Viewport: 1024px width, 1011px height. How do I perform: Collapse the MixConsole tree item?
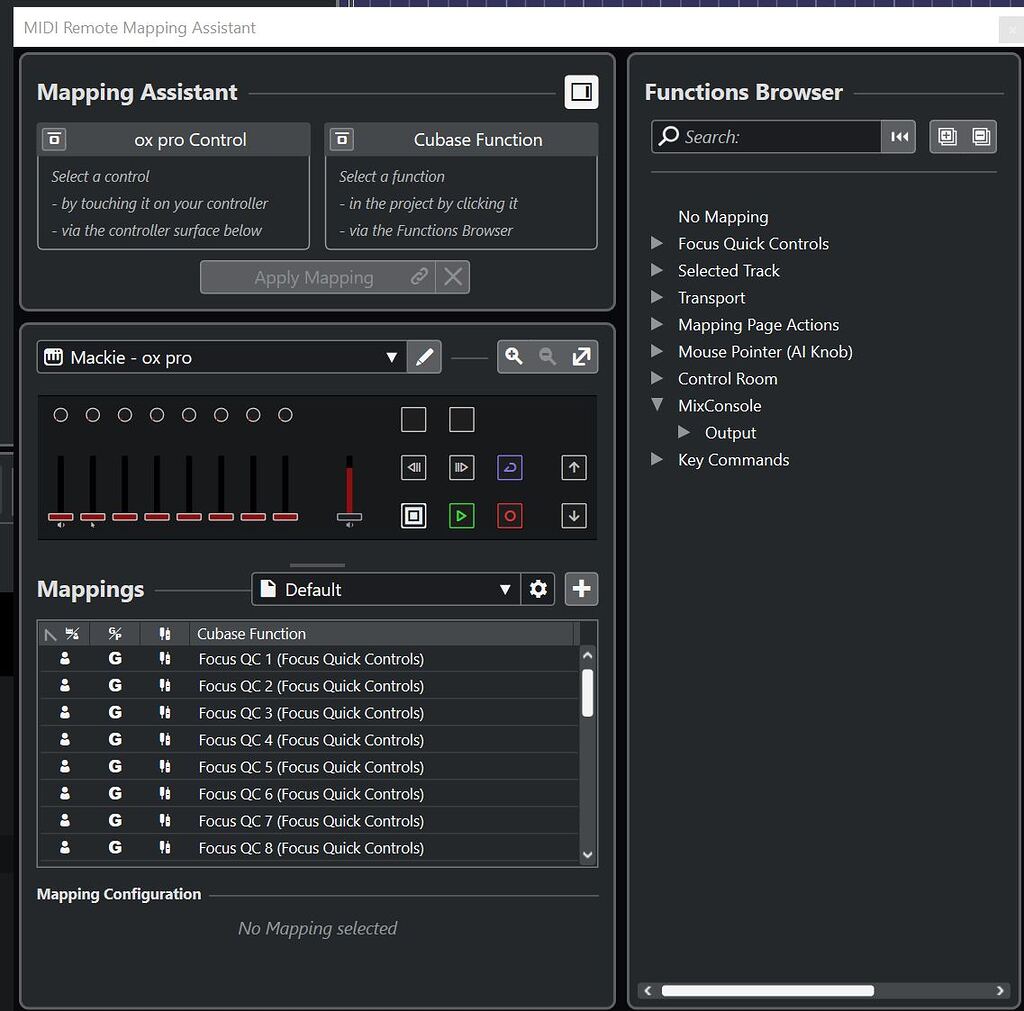click(656, 406)
